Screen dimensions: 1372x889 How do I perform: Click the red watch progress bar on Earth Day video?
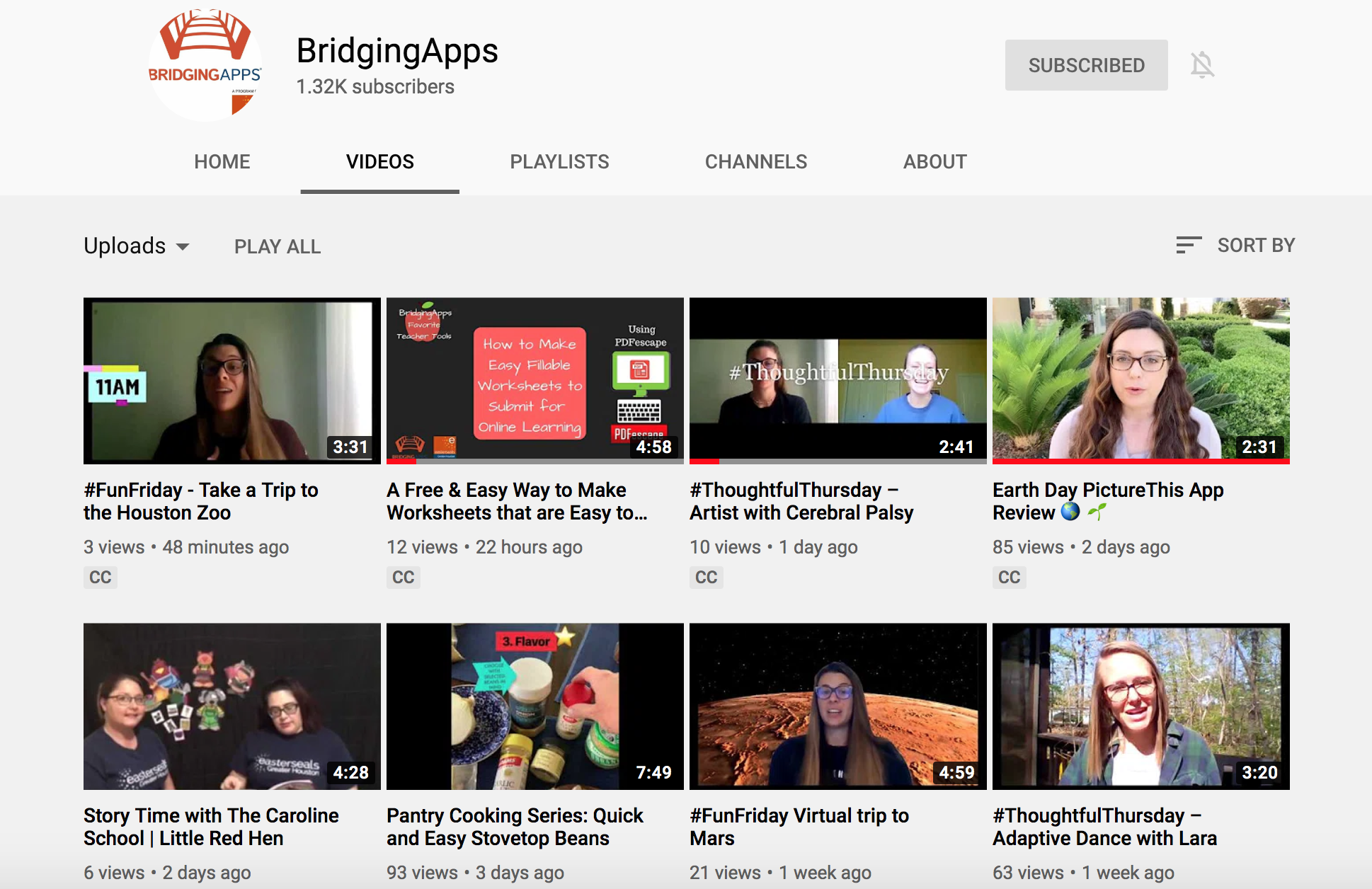(x=1141, y=461)
